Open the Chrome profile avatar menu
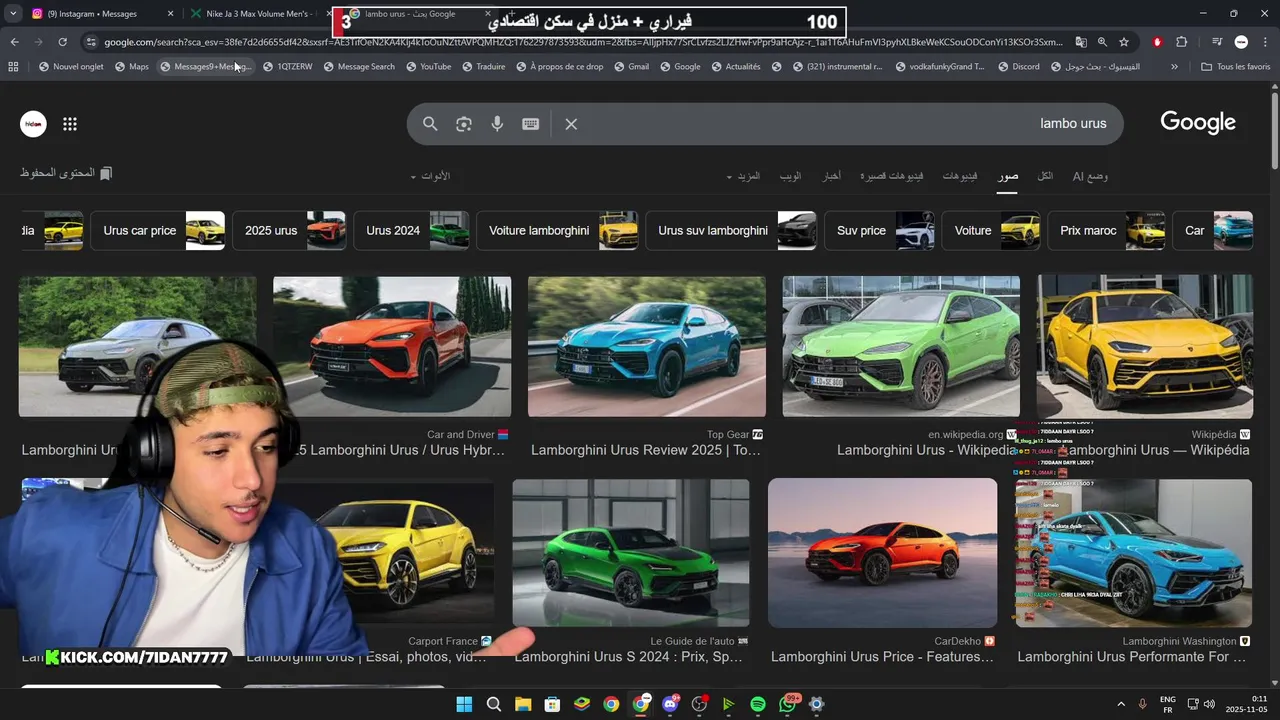 [1241, 42]
